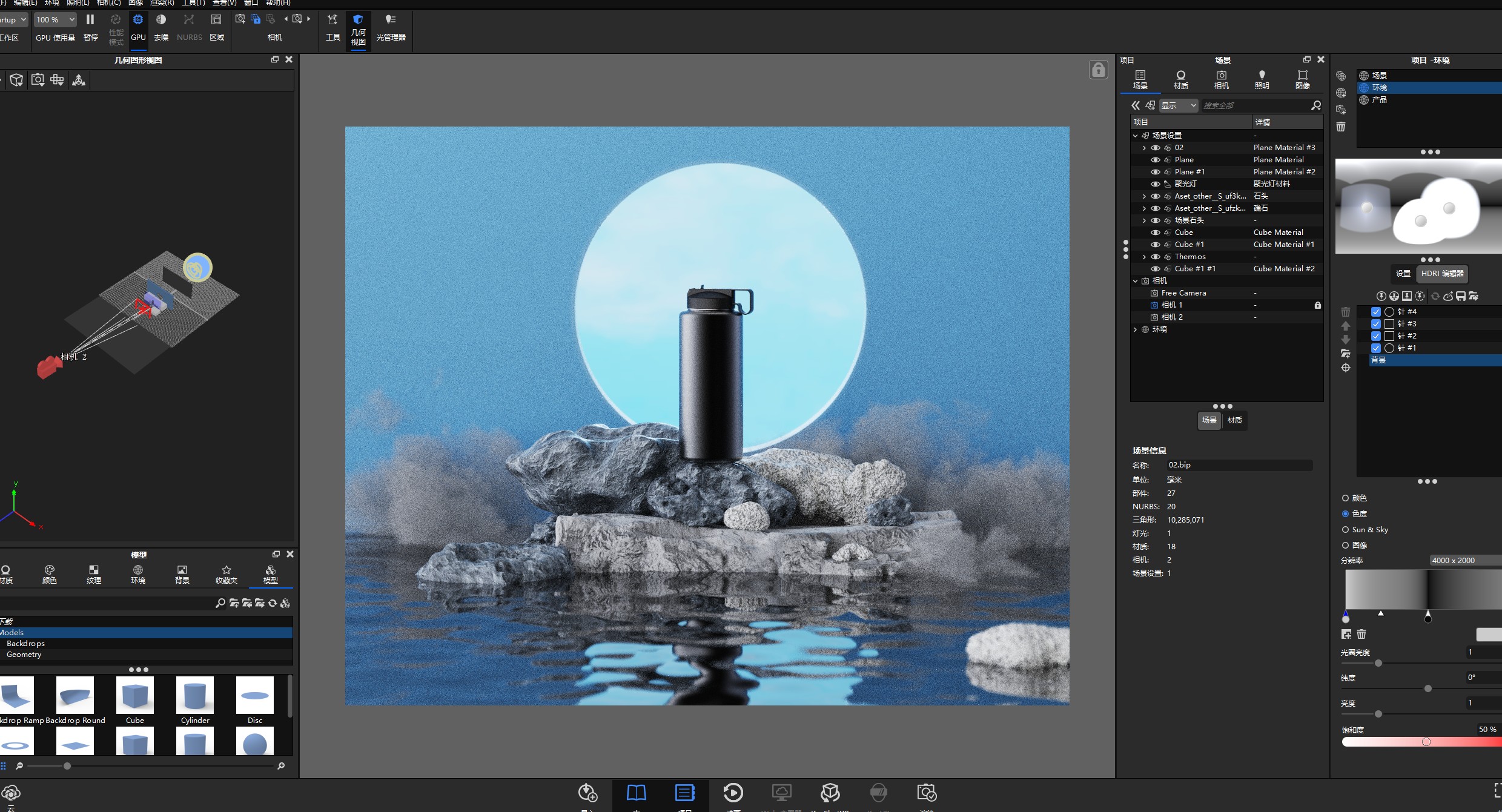The height and width of the screenshot is (812, 1502).
Task: Open the Tools (工具) toolbar button
Action: click(x=332, y=27)
